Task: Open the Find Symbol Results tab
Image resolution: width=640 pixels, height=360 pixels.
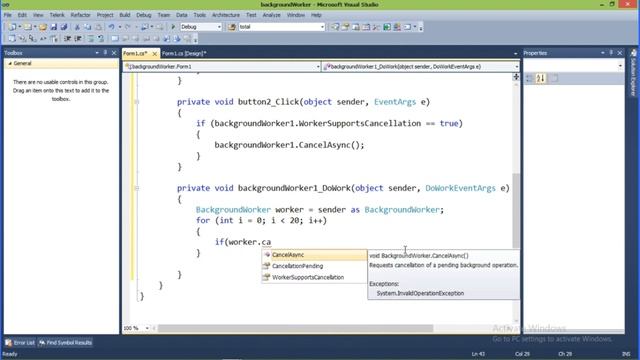Action: click(65, 343)
